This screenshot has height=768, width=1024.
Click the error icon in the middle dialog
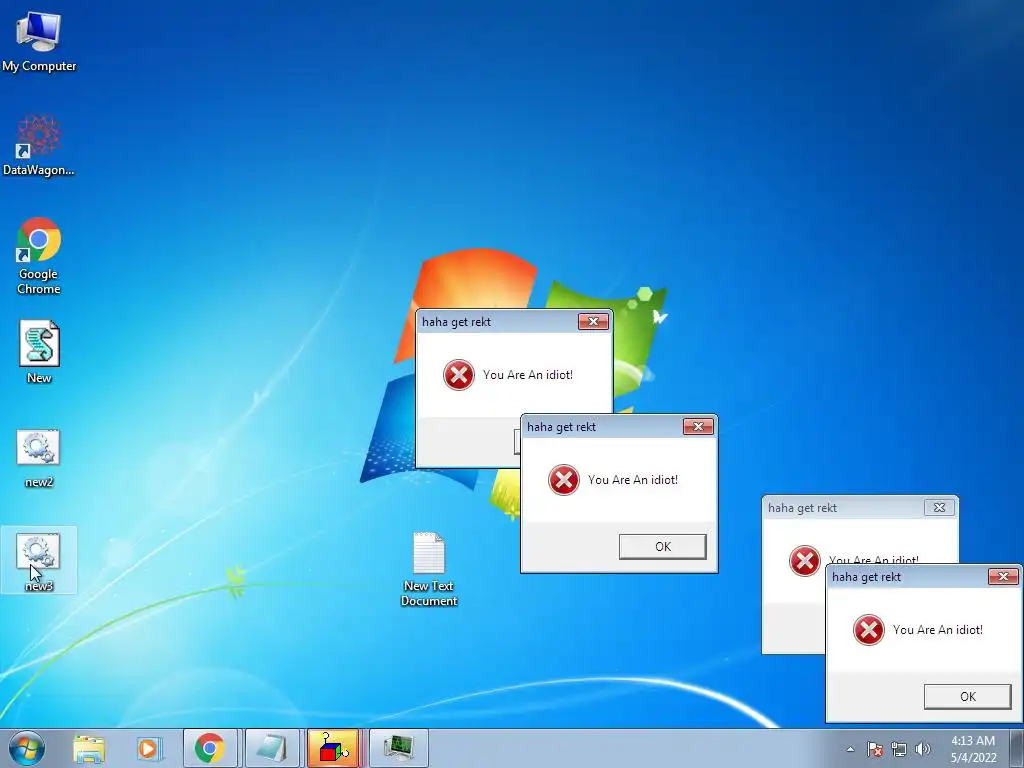564,480
